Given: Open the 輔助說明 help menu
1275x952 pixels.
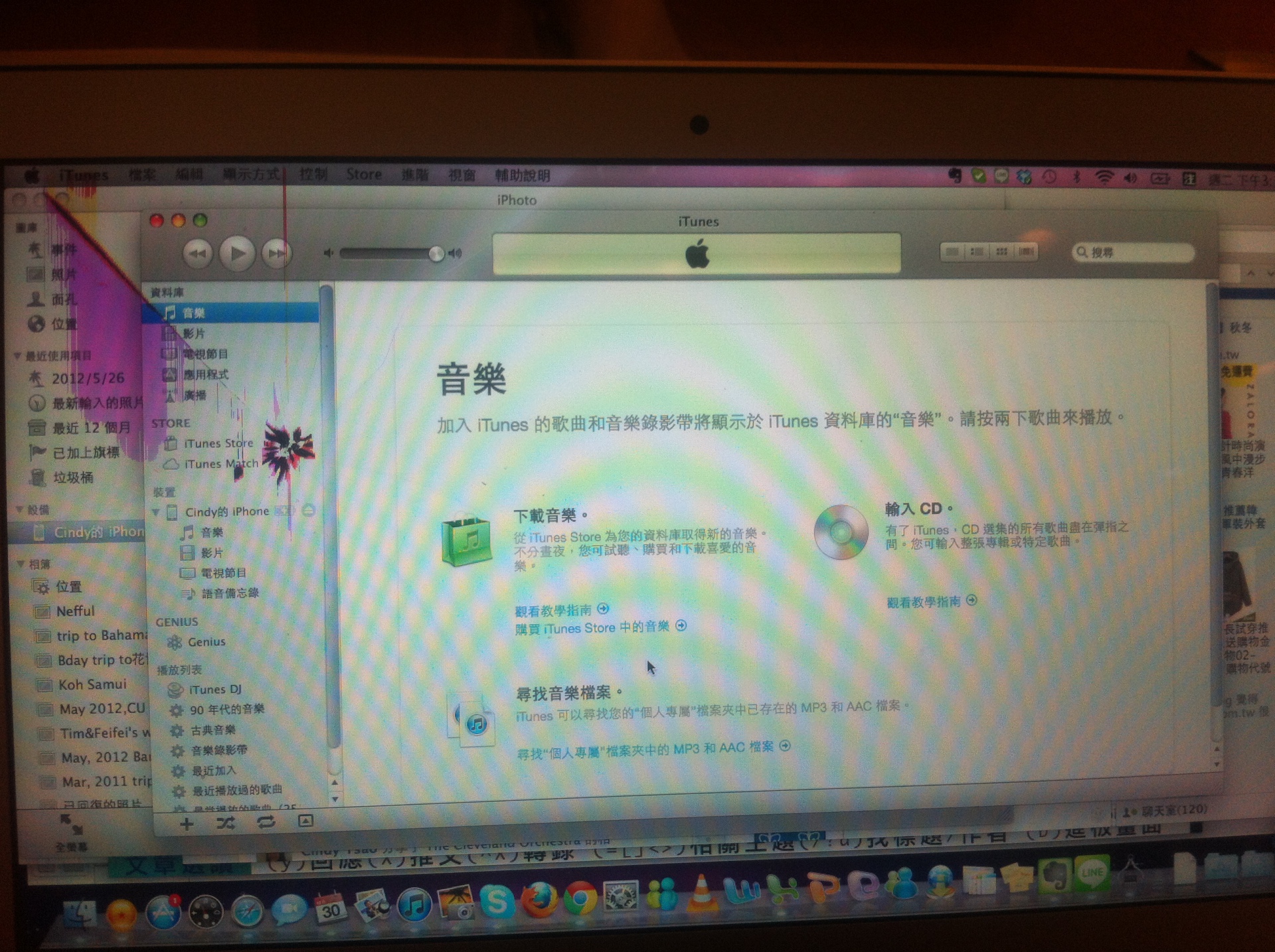Looking at the screenshot, I should [x=522, y=175].
